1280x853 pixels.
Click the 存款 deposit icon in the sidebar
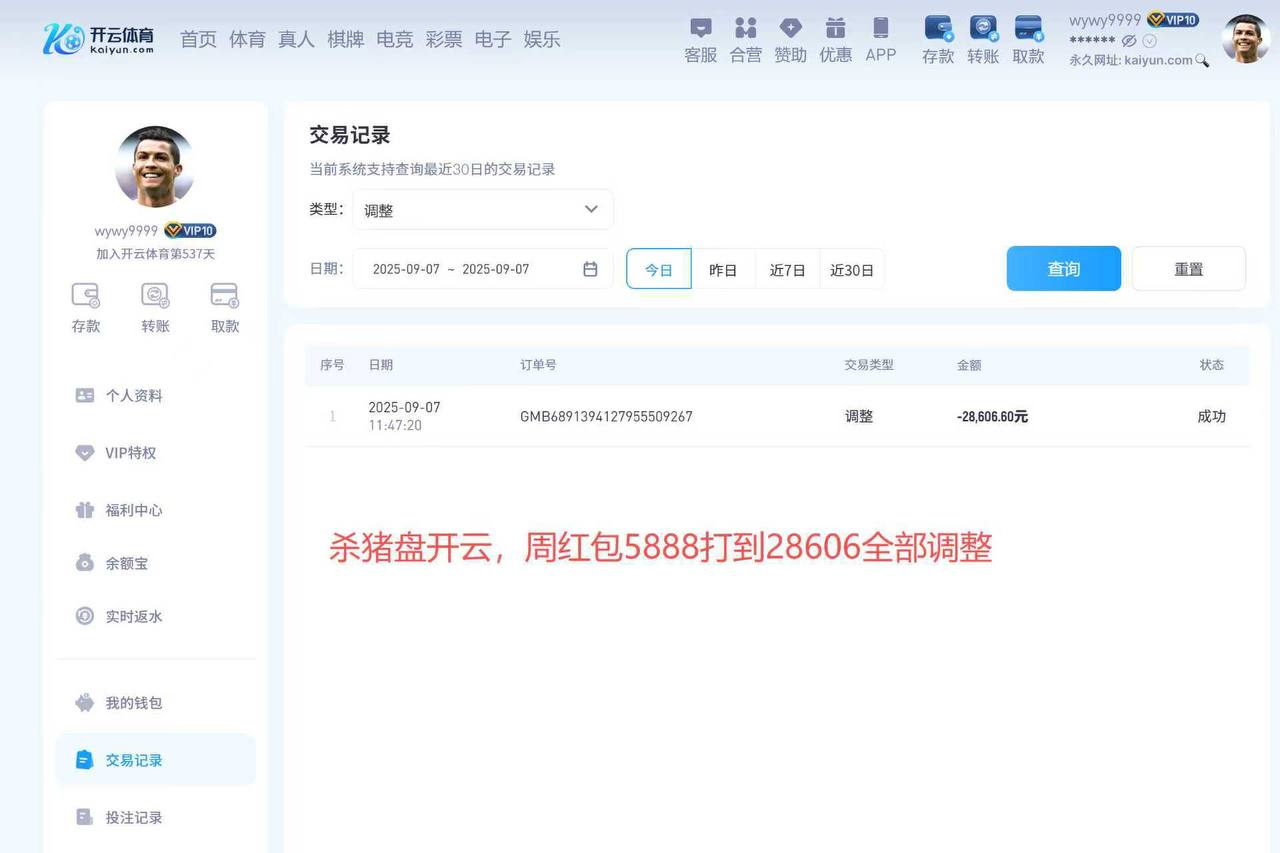point(85,307)
